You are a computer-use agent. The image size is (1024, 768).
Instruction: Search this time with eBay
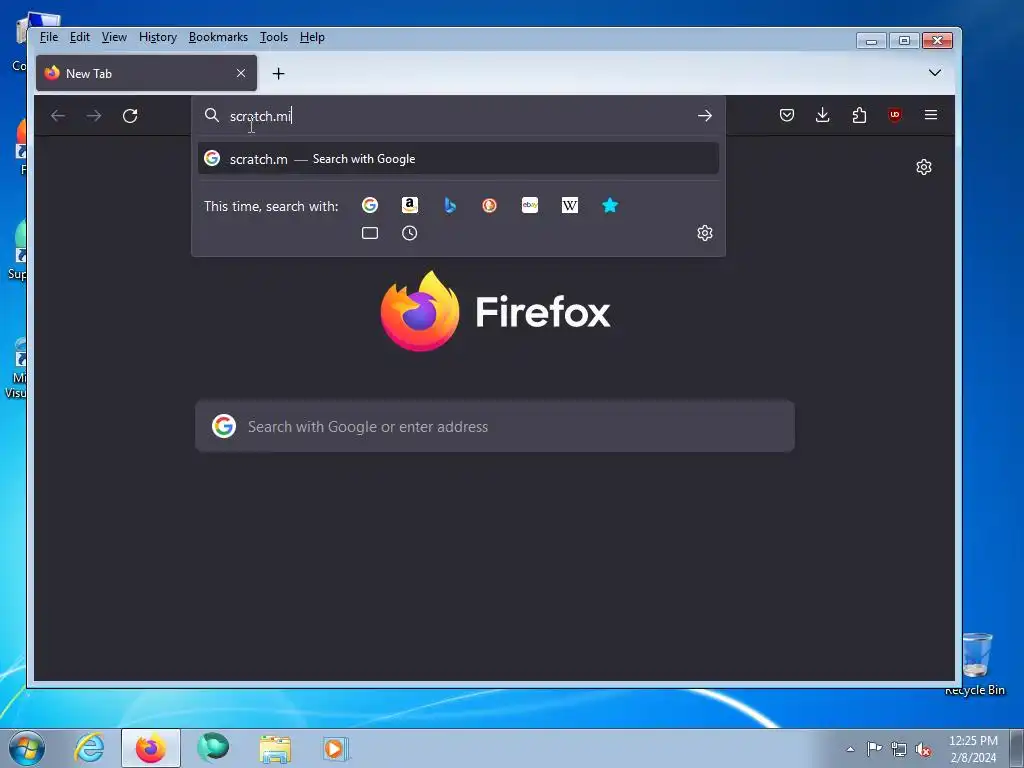[x=530, y=205]
